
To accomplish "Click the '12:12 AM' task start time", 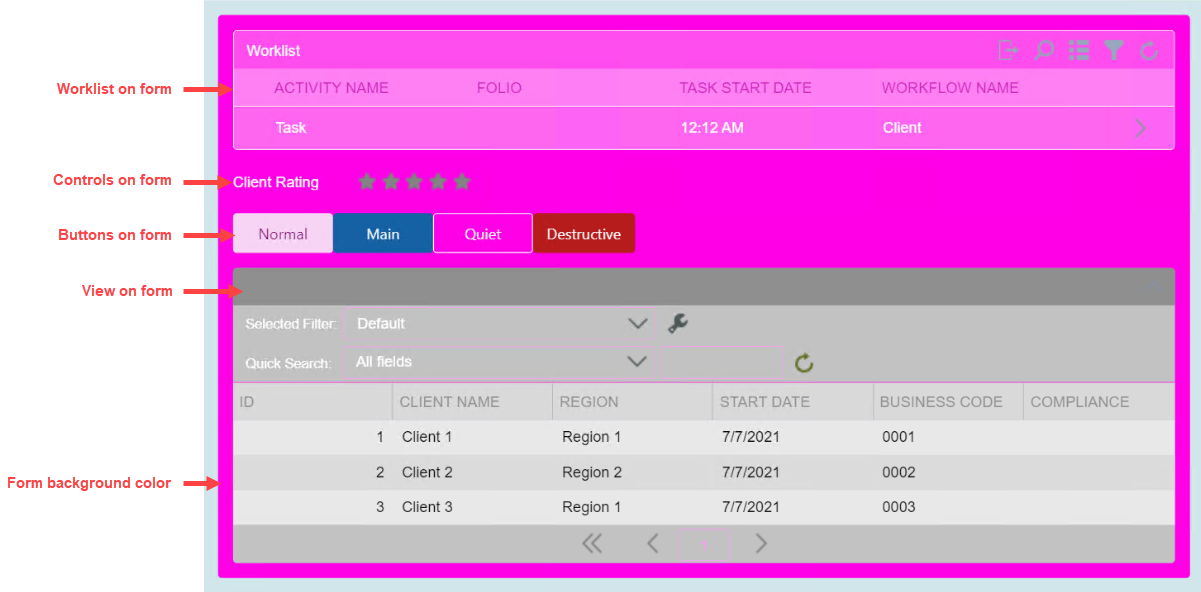I will (712, 128).
